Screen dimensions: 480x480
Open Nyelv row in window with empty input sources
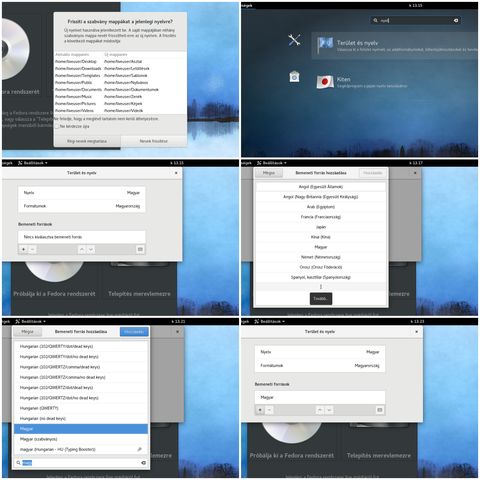tap(82, 193)
